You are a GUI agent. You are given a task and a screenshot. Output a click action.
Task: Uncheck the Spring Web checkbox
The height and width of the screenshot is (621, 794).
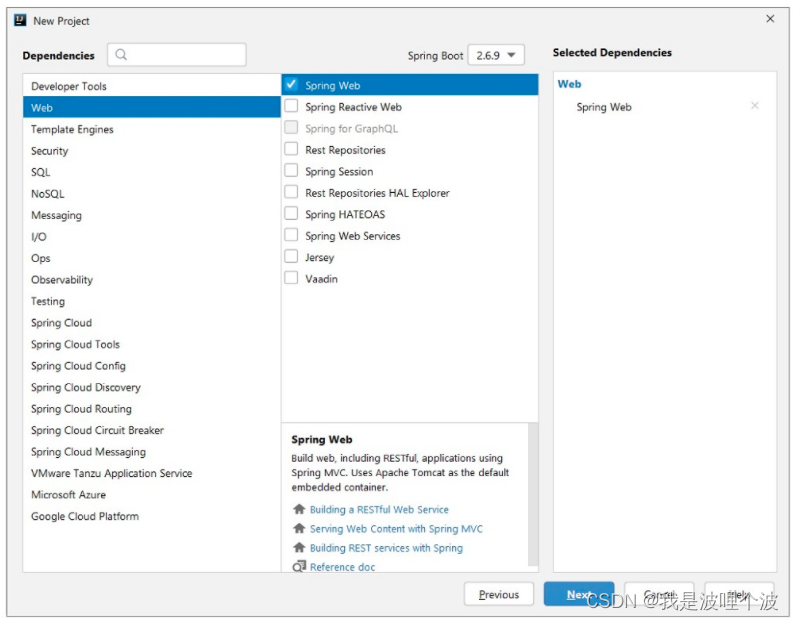(291, 84)
